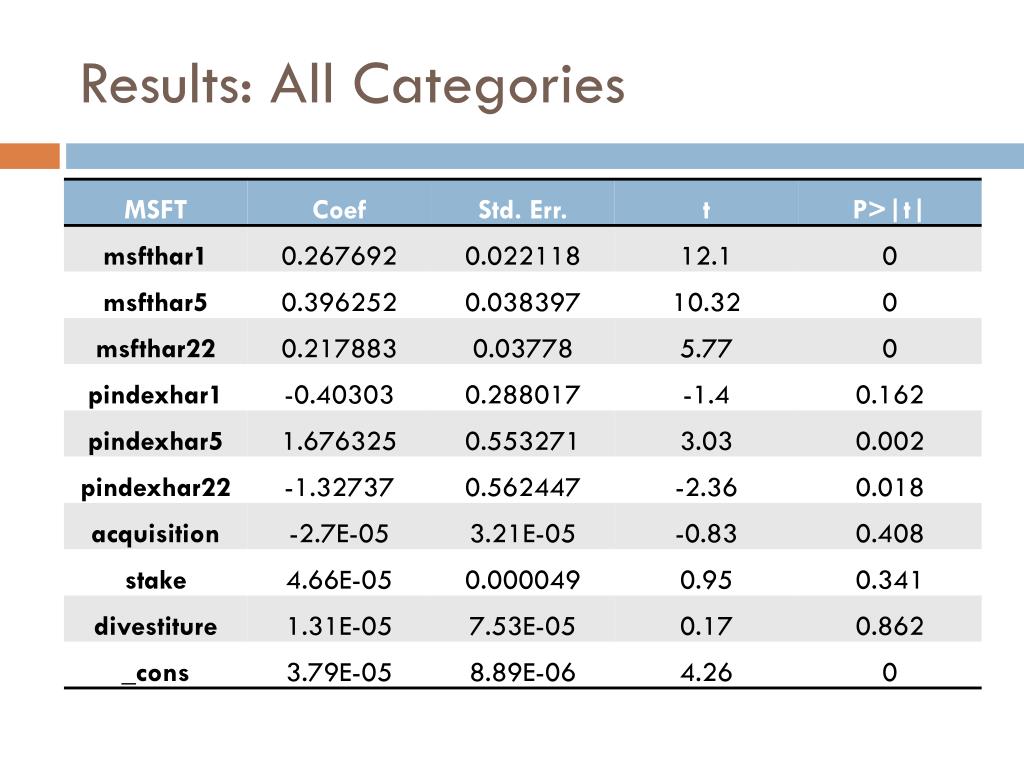
Task: Select pindexhar5 coefficient value 1.676325
Action: (x=339, y=441)
